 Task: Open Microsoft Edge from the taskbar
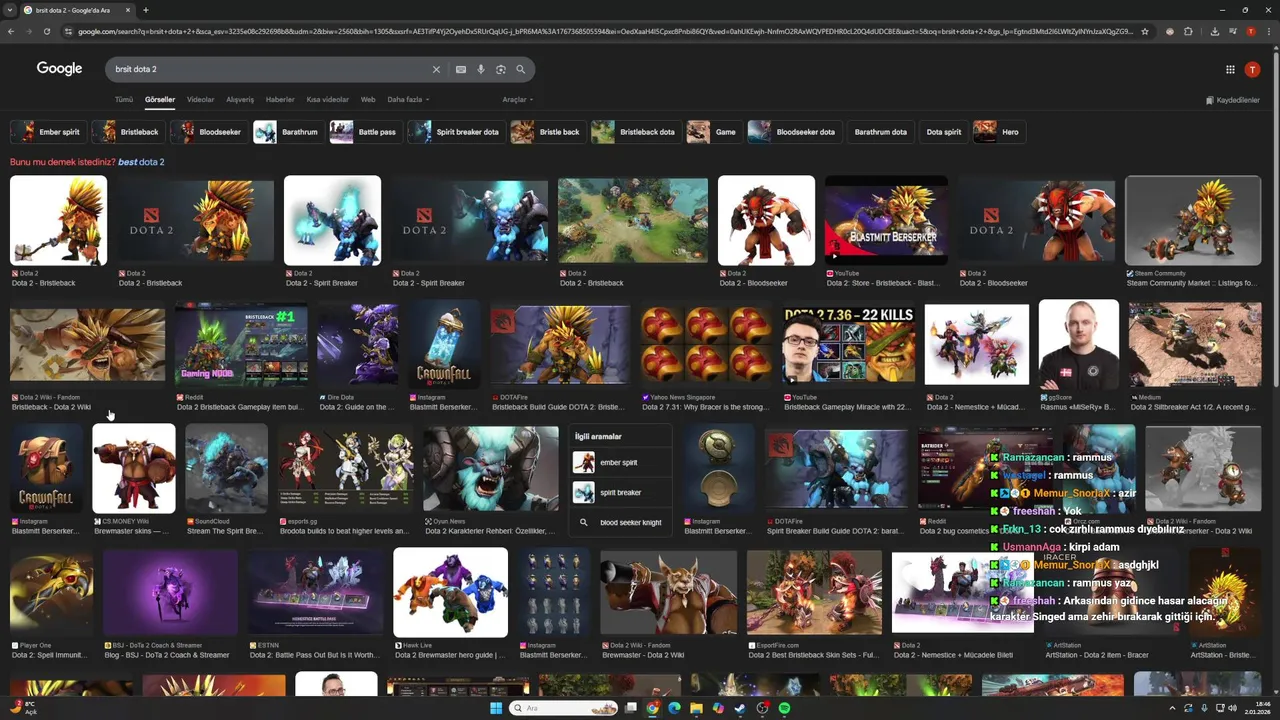674,708
